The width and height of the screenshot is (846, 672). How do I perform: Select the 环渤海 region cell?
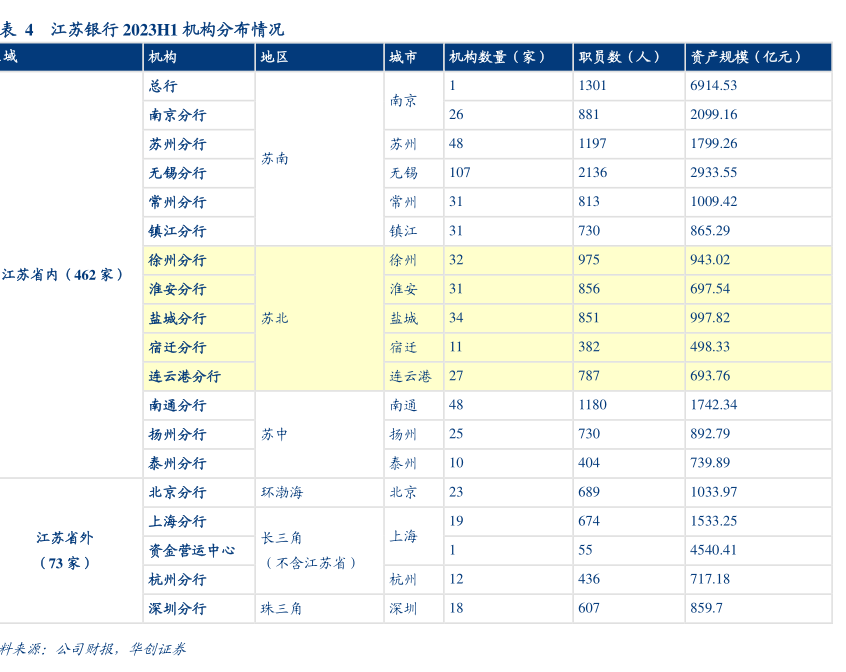click(x=282, y=492)
